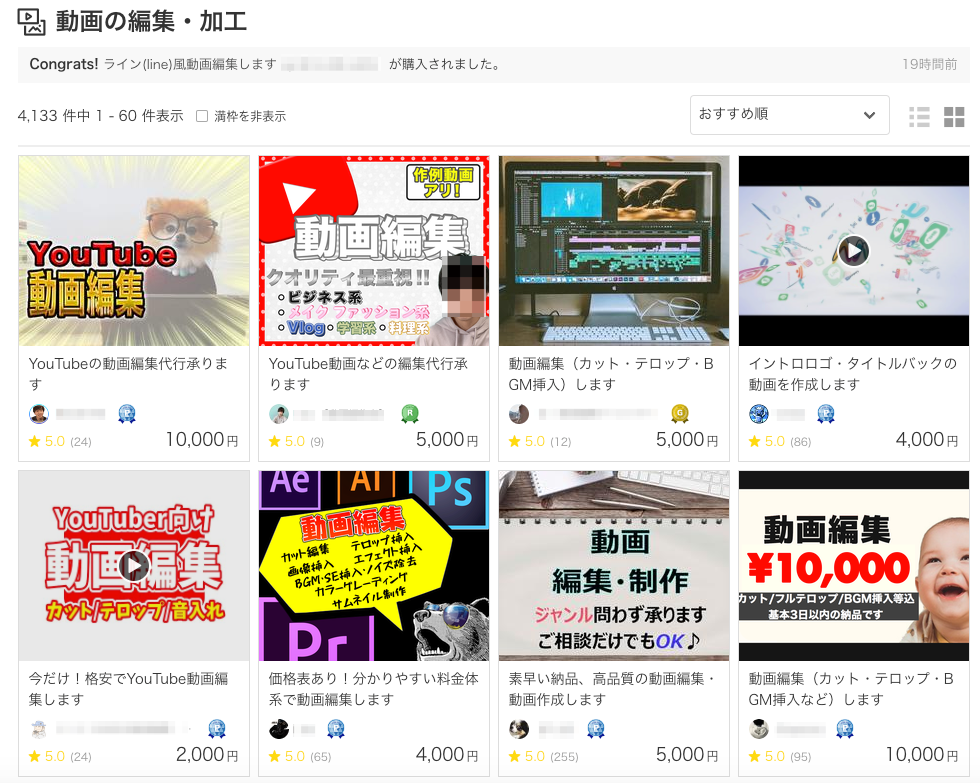980x783 pixels.
Task: Click star icon on "価格表あり！" listing
Action: tap(274, 757)
